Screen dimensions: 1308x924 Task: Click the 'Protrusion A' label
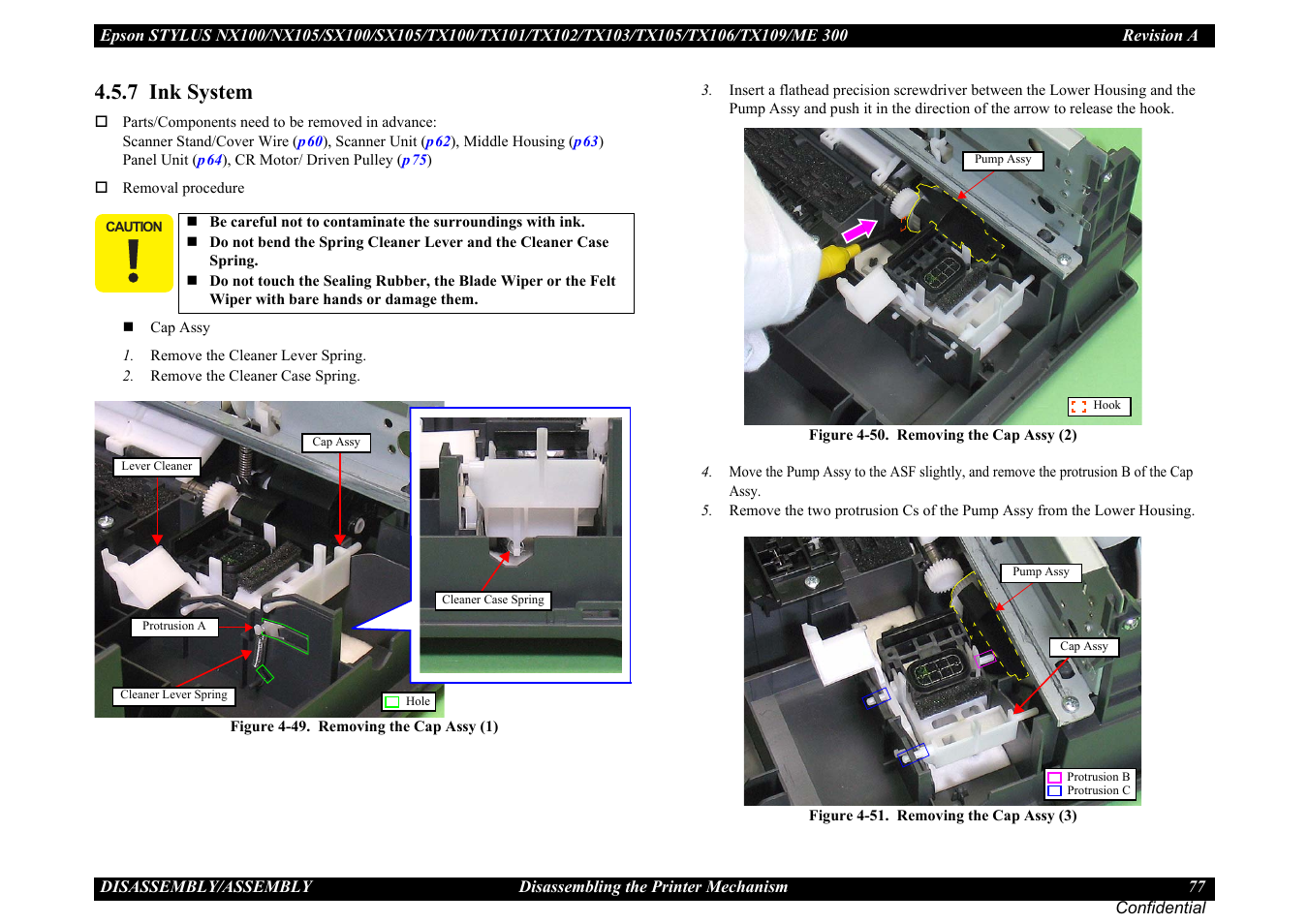[x=174, y=627]
